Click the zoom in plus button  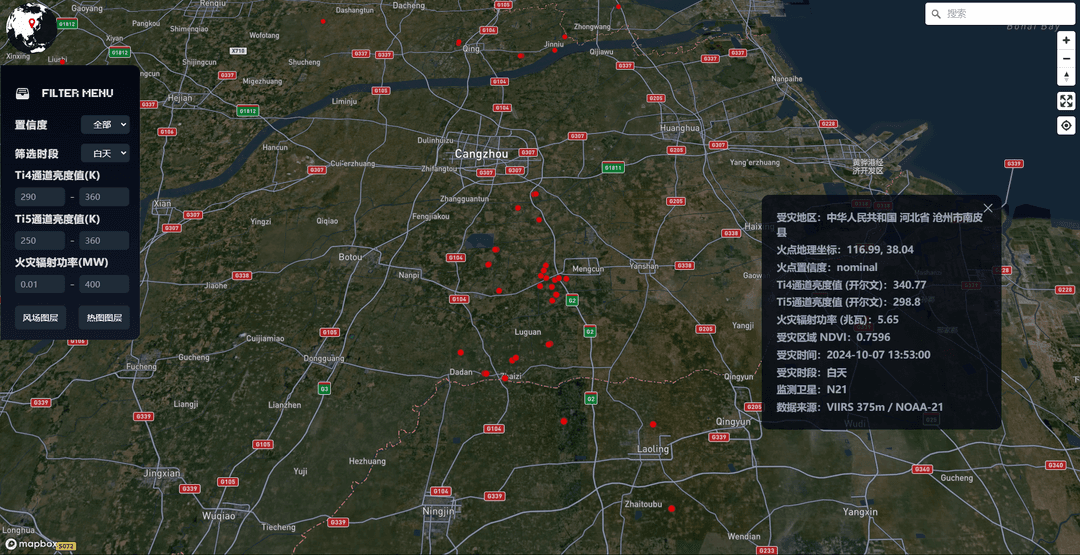1066,41
